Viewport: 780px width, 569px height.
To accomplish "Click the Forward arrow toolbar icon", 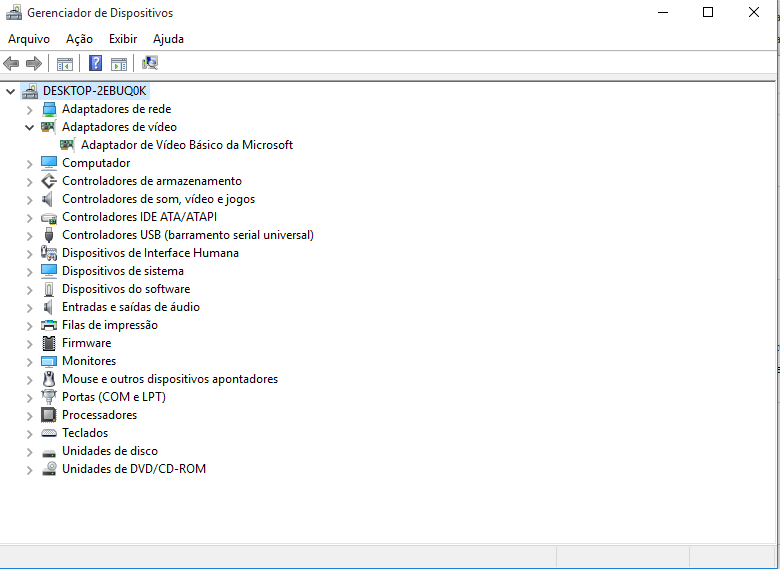I will [x=34, y=63].
